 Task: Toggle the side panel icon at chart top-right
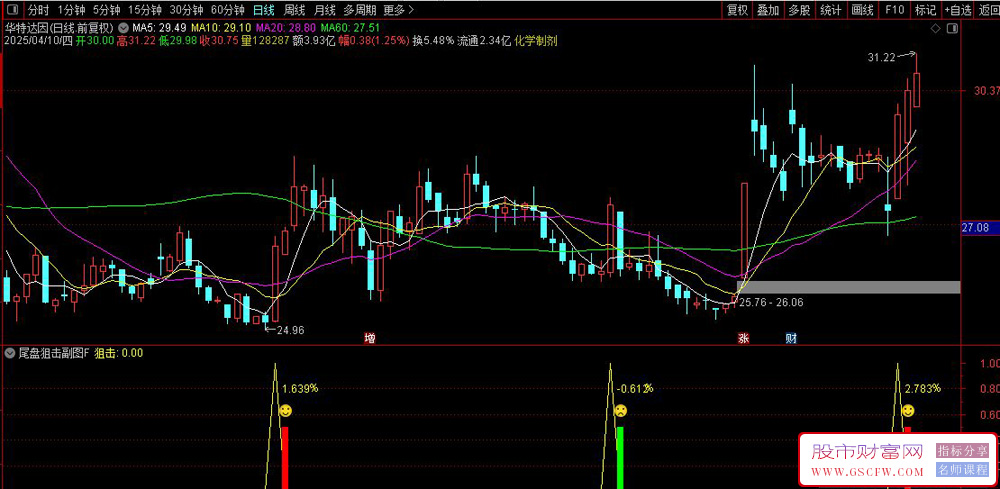(952, 29)
